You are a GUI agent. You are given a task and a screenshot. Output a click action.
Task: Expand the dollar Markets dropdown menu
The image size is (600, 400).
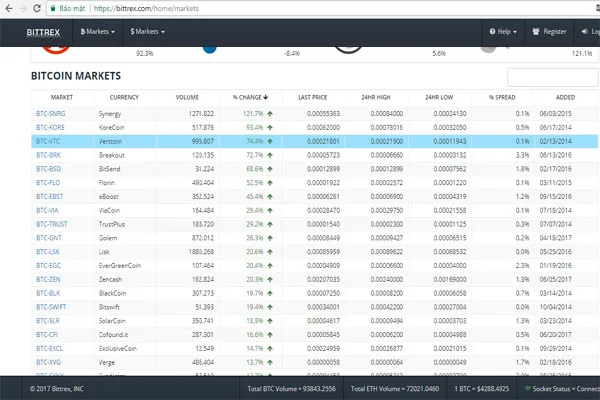(147, 32)
